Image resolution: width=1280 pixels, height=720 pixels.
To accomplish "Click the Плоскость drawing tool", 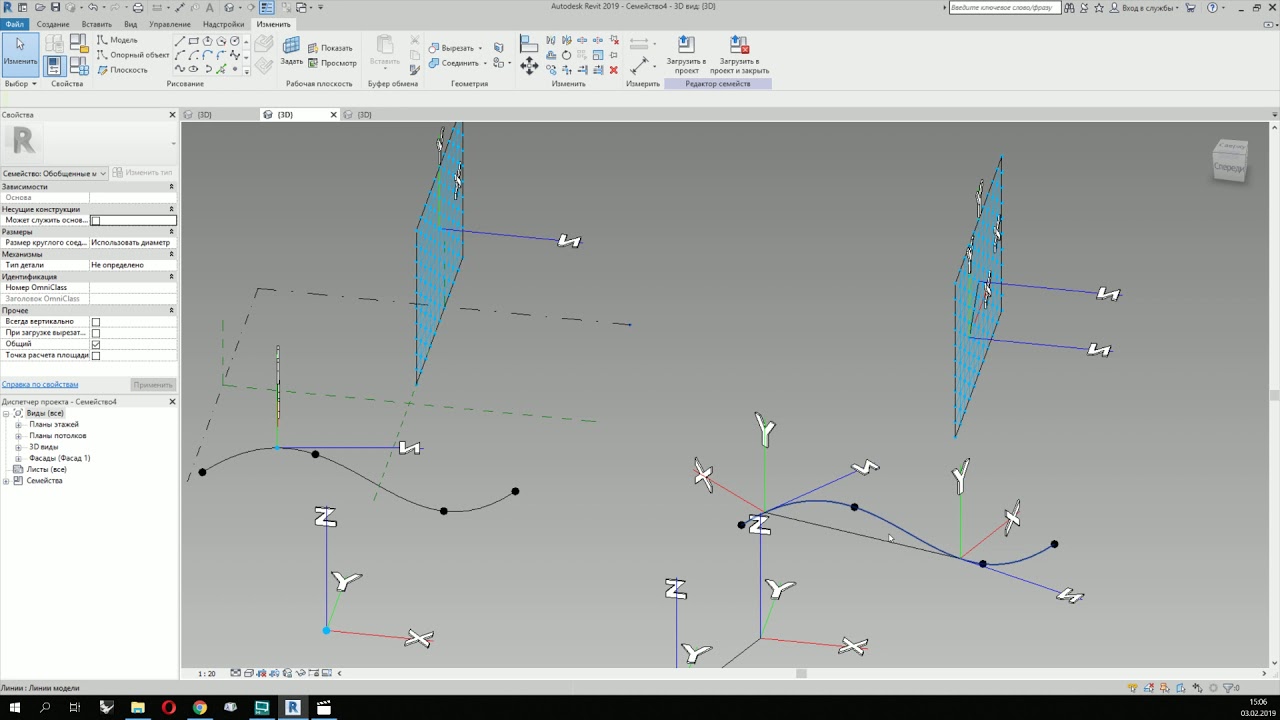I will (x=122, y=70).
